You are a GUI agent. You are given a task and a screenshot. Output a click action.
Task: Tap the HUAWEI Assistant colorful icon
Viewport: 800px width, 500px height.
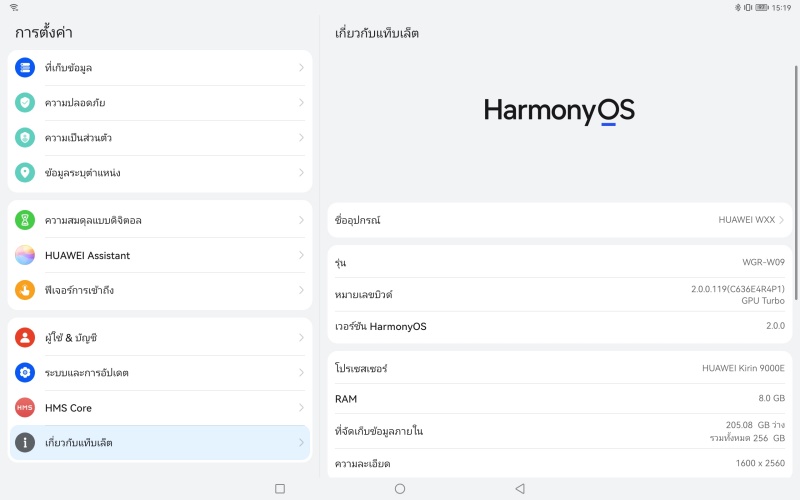[24, 255]
